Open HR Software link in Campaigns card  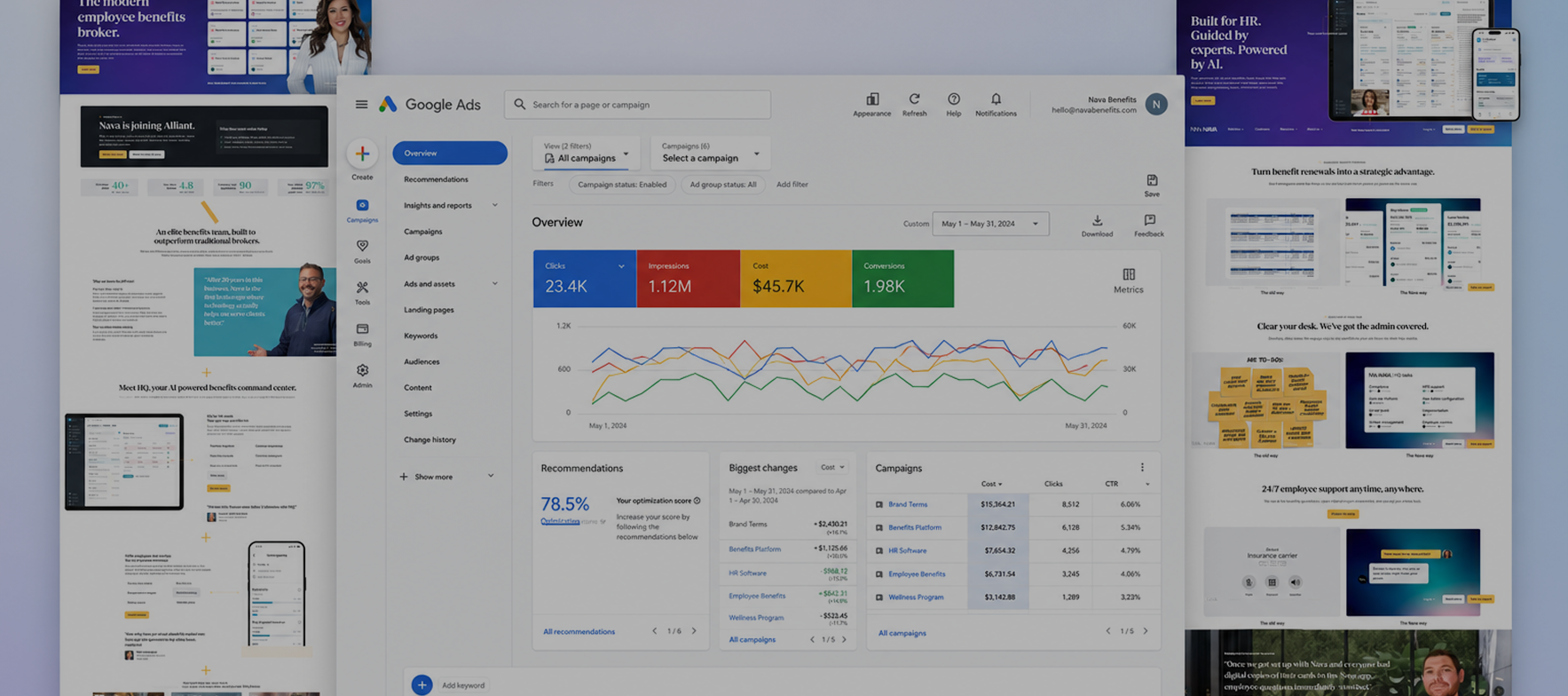coord(907,550)
